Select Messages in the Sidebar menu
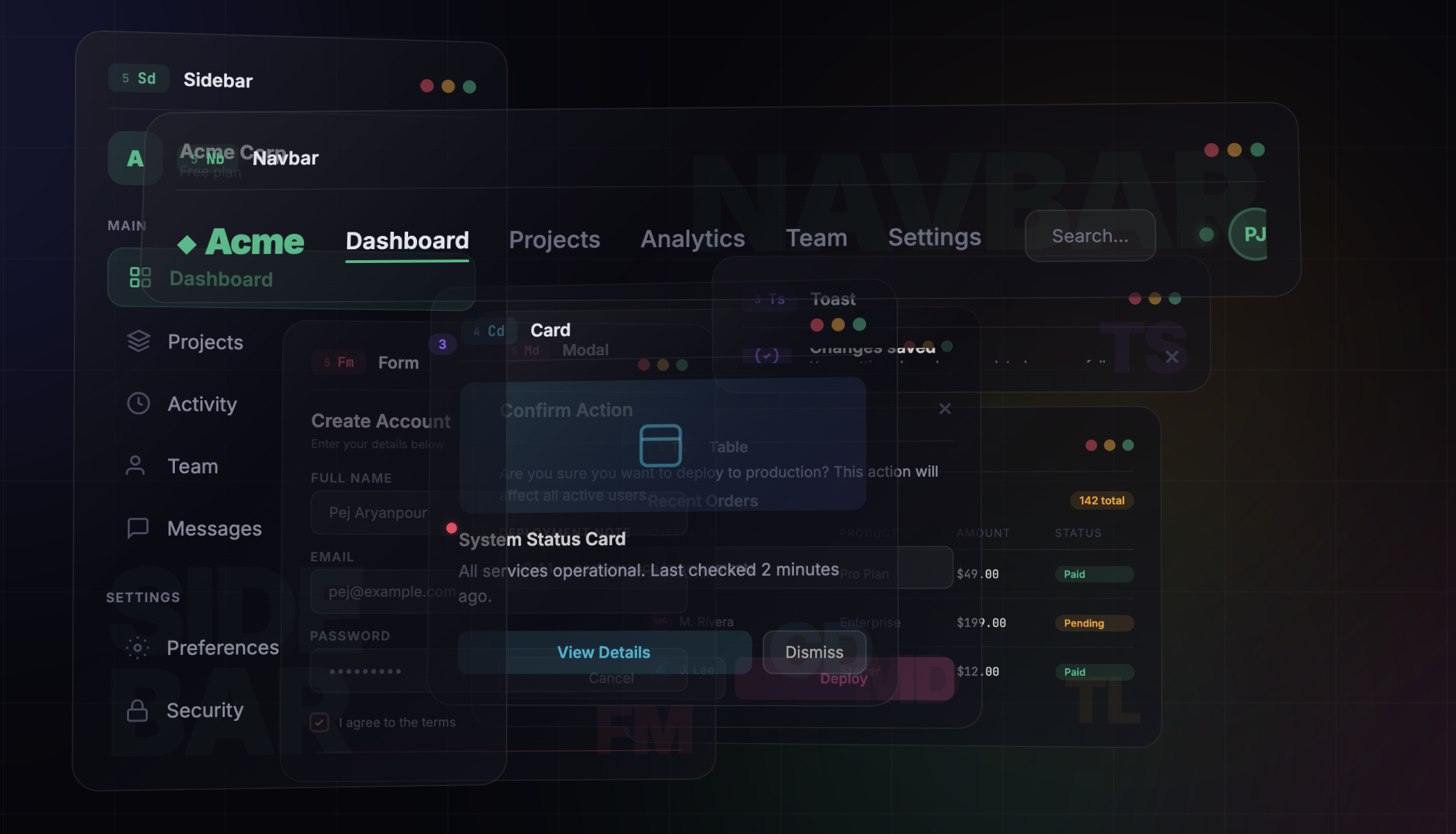This screenshot has width=1456, height=834. (214, 529)
